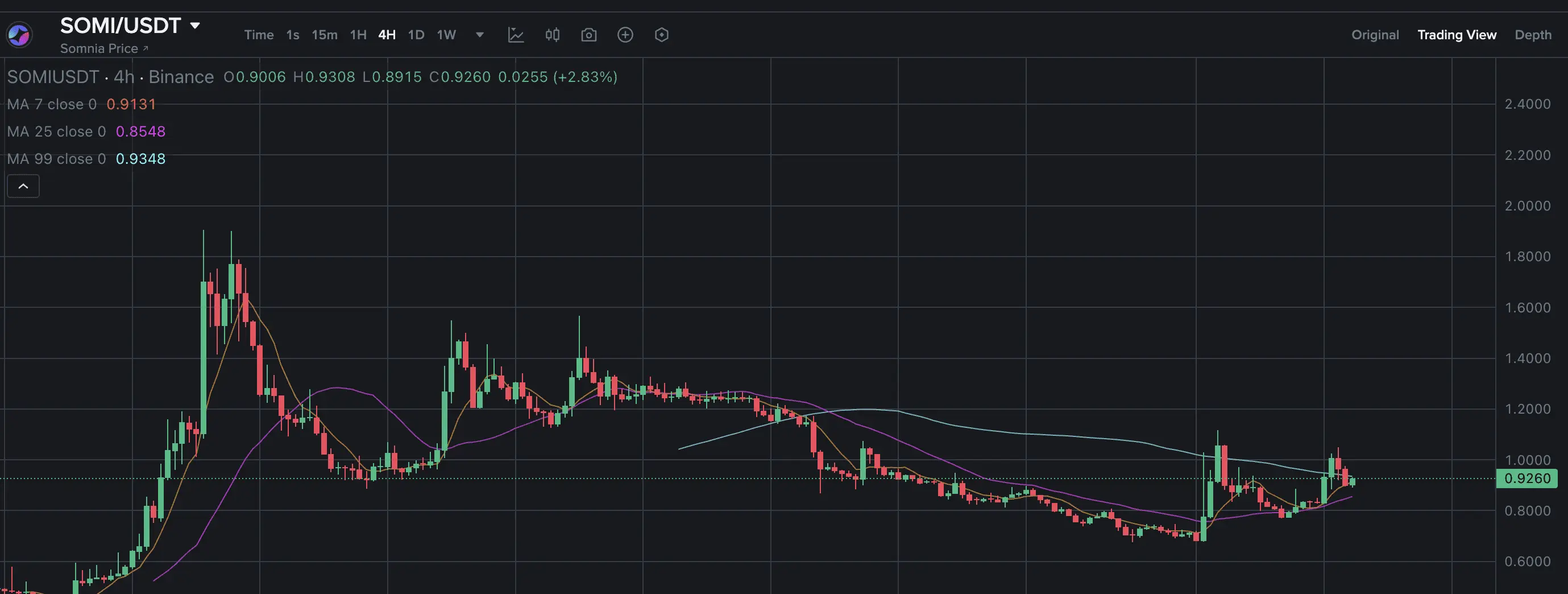Switch to the 15m interval
Image resolution: width=1568 pixels, height=594 pixels.
(x=325, y=35)
